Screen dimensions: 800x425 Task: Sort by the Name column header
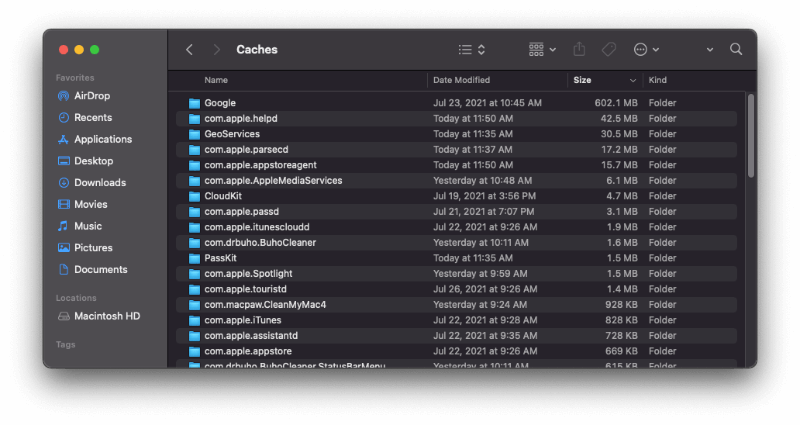pos(216,80)
